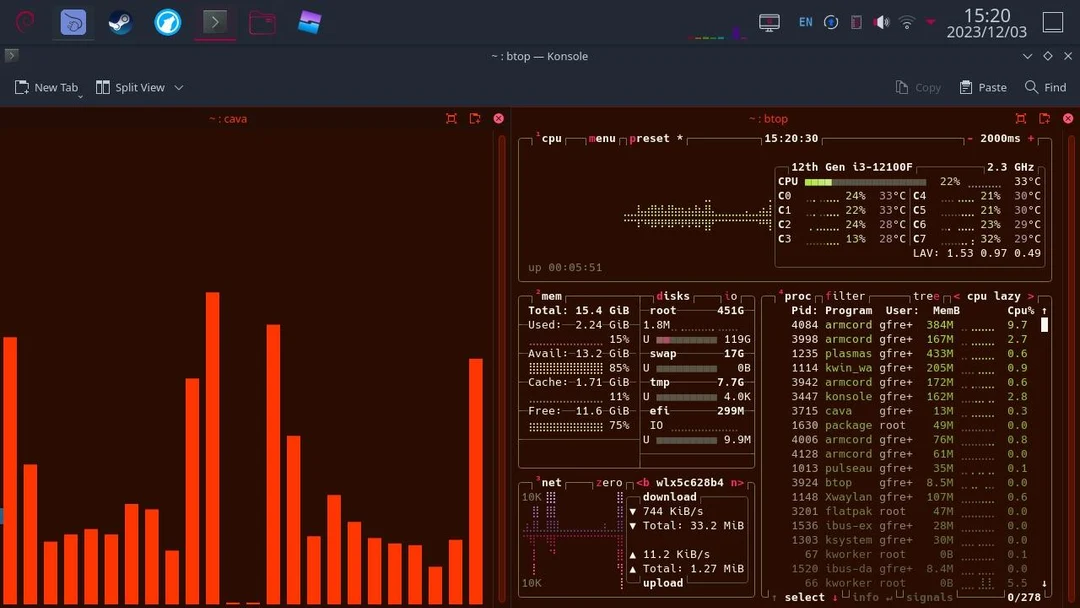Open the Wi-Fi network tray icon
Image resolution: width=1080 pixels, height=608 pixels.
906,21
